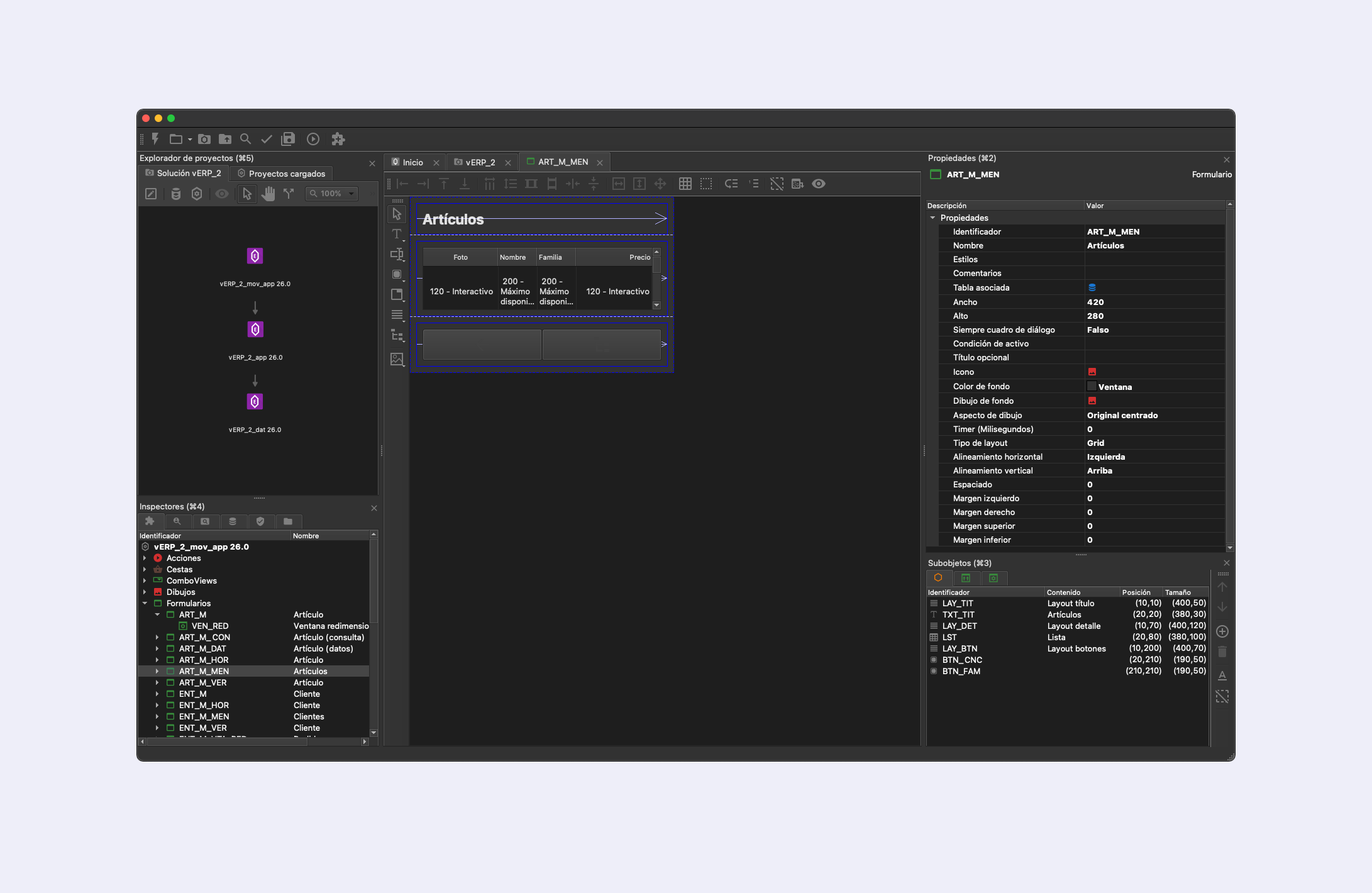The width and height of the screenshot is (1372, 893).
Task: Select the database inspector icon in Inspectores
Action: coord(233,521)
